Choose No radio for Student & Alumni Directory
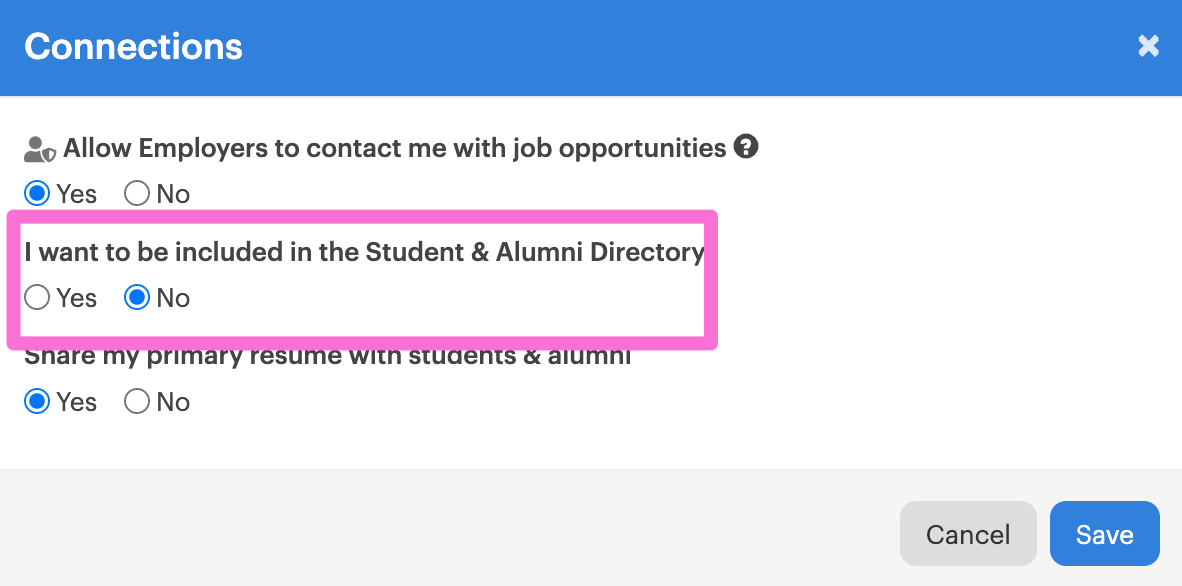1182x586 pixels. coord(137,298)
